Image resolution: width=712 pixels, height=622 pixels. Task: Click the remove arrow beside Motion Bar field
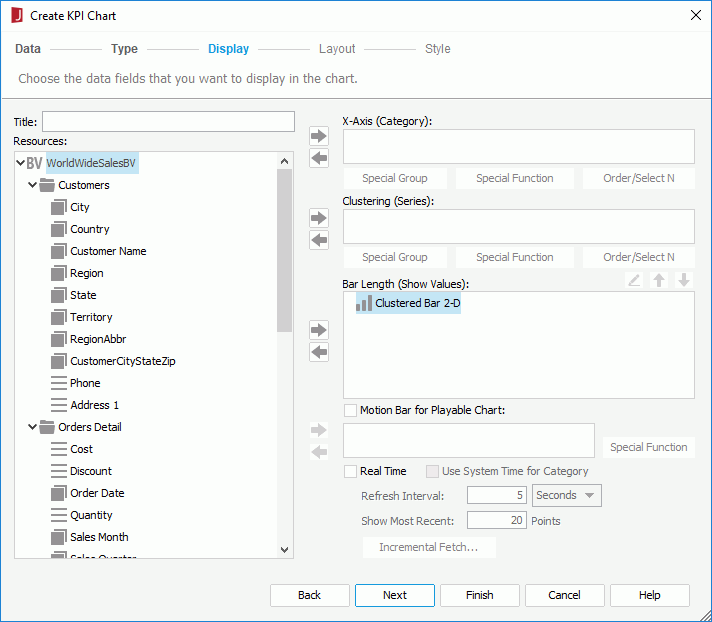click(x=319, y=452)
